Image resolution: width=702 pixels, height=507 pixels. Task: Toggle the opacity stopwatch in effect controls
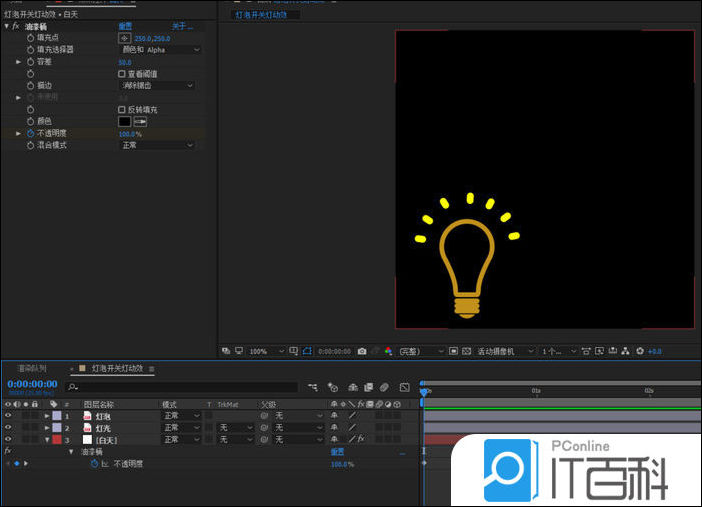[x=30, y=133]
